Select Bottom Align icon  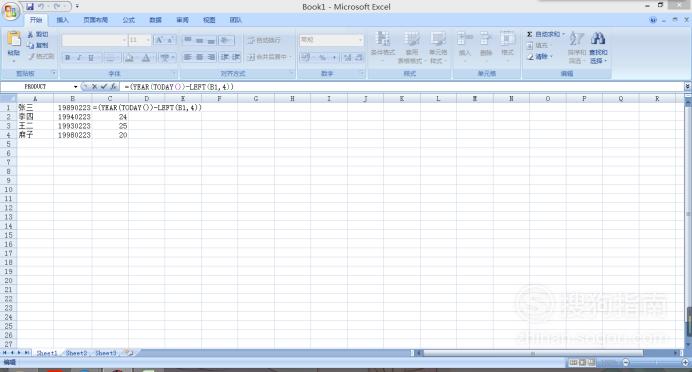[x=211, y=40]
